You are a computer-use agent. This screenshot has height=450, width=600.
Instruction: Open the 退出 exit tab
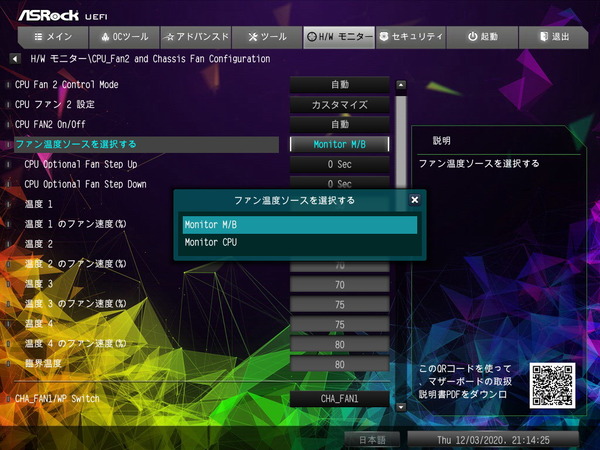[x=553, y=37]
